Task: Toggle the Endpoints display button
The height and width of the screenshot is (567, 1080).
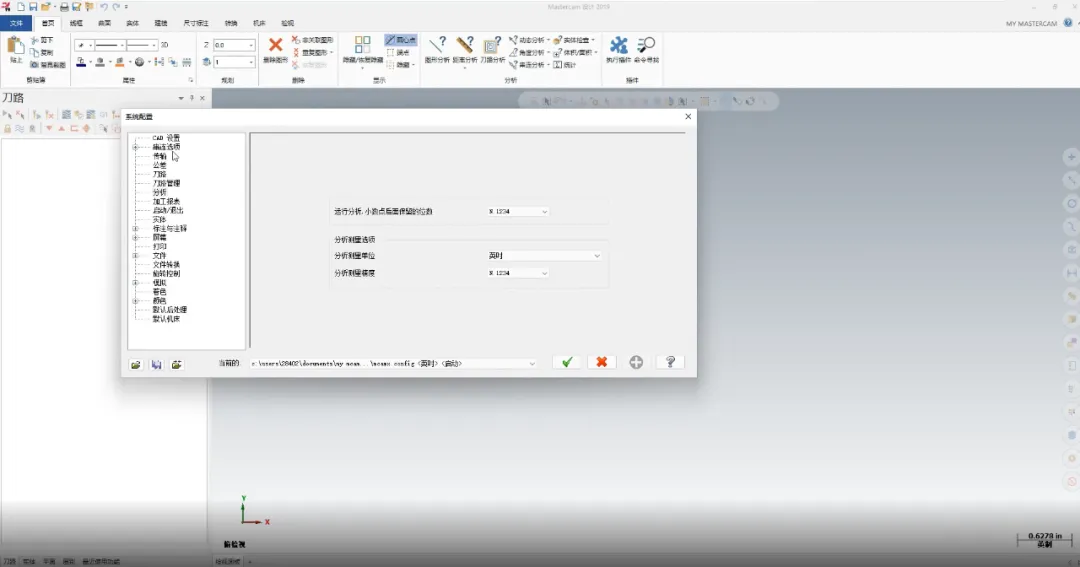Action: tap(398, 52)
